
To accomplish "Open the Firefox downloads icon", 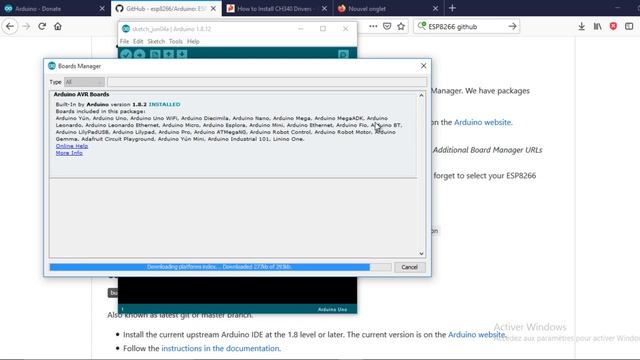I will point(582,27).
